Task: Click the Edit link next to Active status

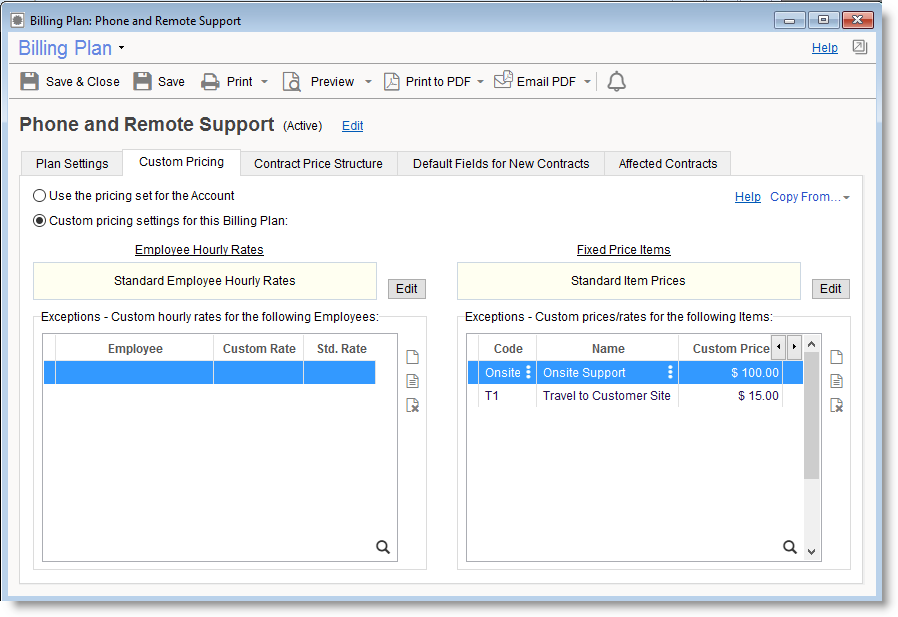Action: point(352,126)
